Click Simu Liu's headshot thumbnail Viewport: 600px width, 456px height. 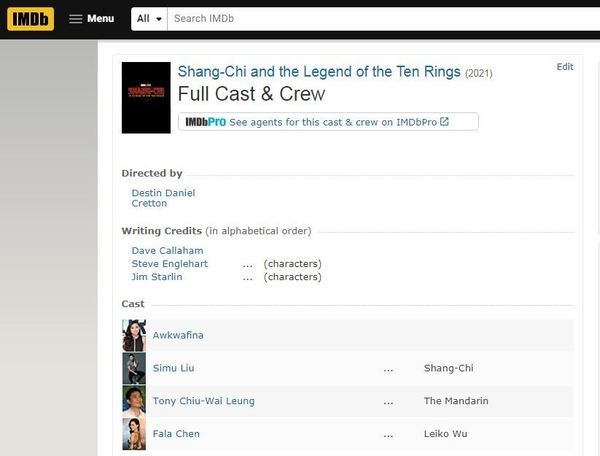coord(134,368)
